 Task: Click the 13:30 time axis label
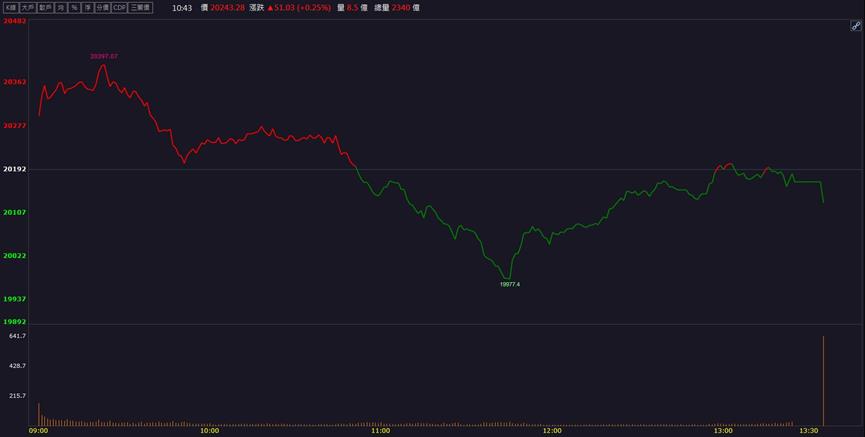pyautogui.click(x=809, y=431)
